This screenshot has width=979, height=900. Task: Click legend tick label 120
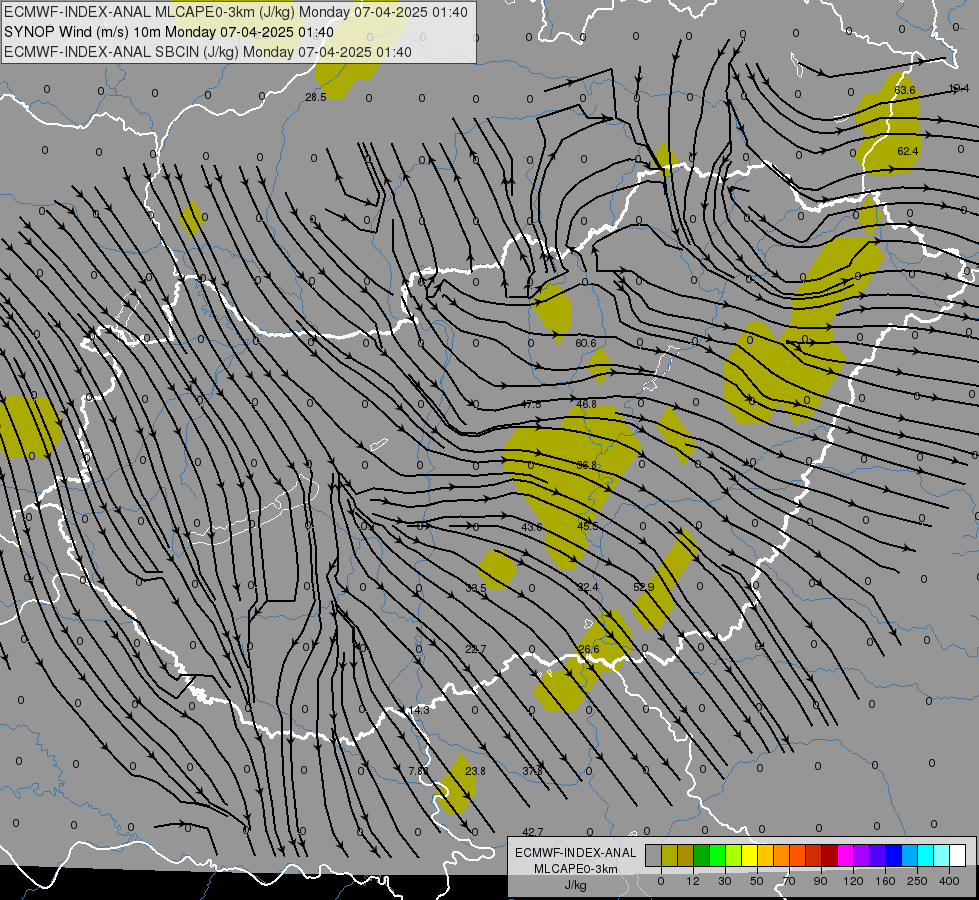click(x=853, y=881)
